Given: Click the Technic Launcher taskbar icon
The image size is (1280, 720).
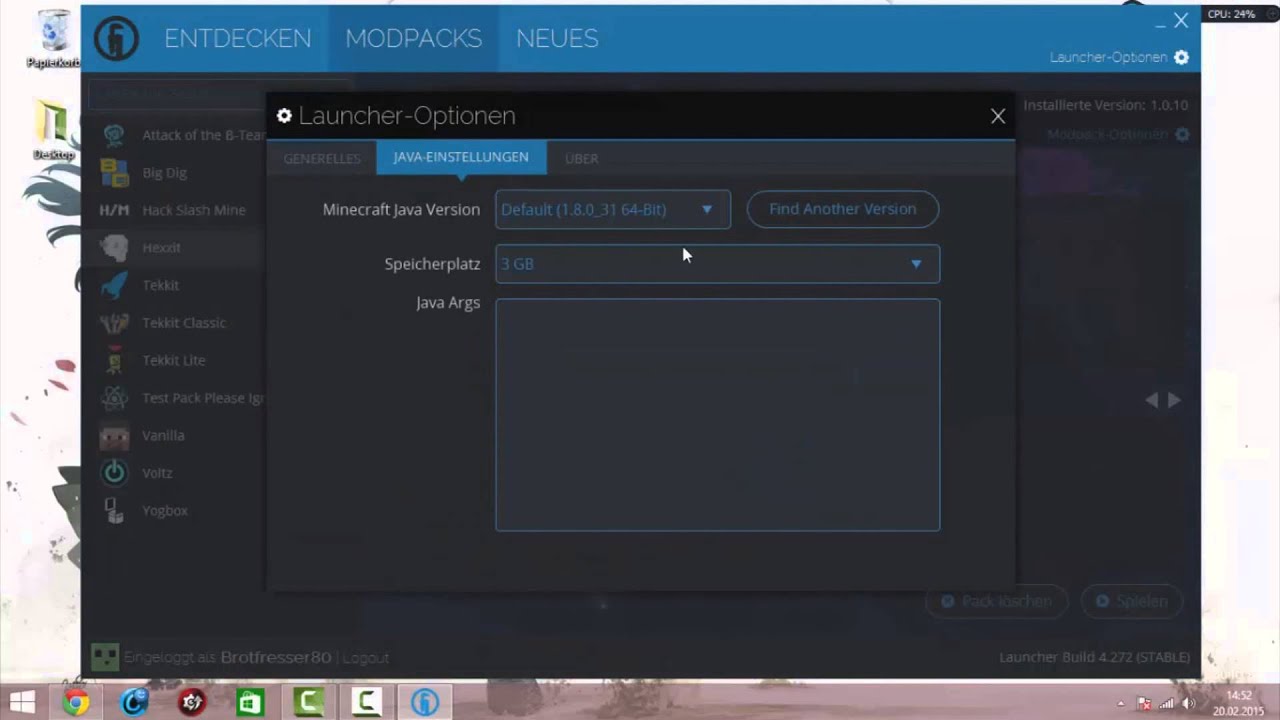Looking at the screenshot, I should point(425,702).
